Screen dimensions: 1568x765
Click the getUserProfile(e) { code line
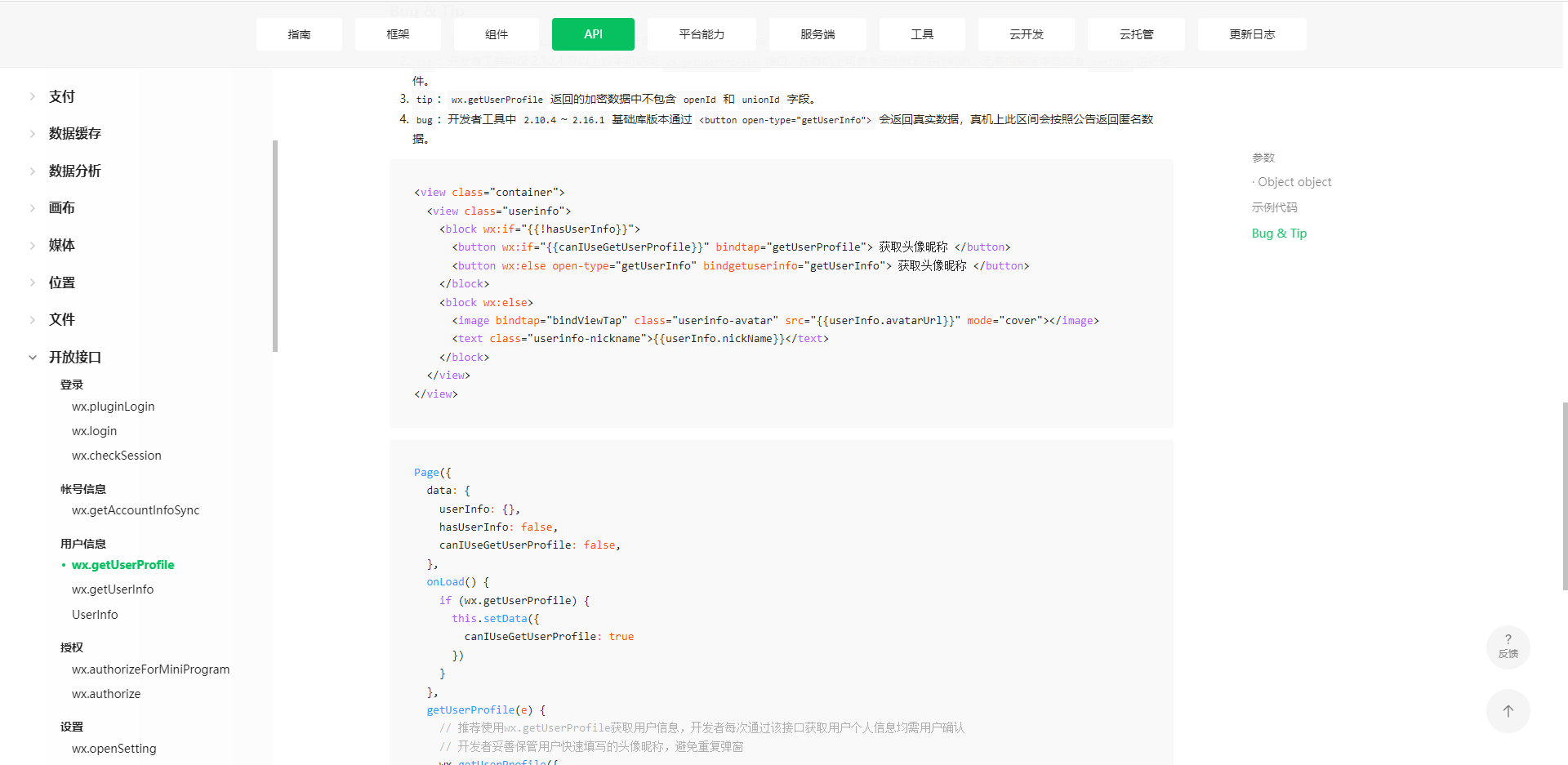click(x=486, y=710)
